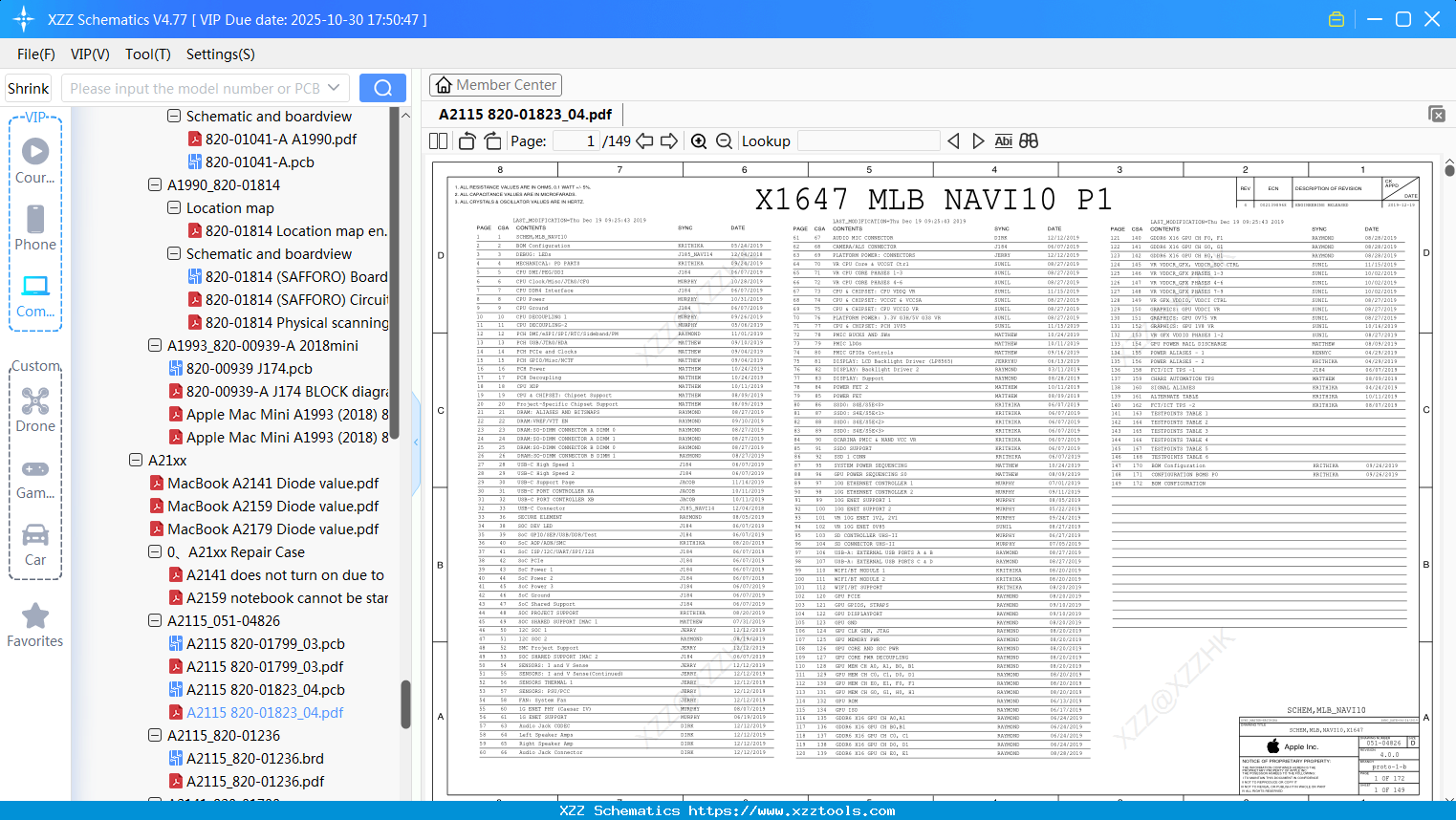Image resolution: width=1456 pixels, height=820 pixels.
Task: Collapse Schematic and boardview under A1990_820-01814
Action: tap(174, 253)
